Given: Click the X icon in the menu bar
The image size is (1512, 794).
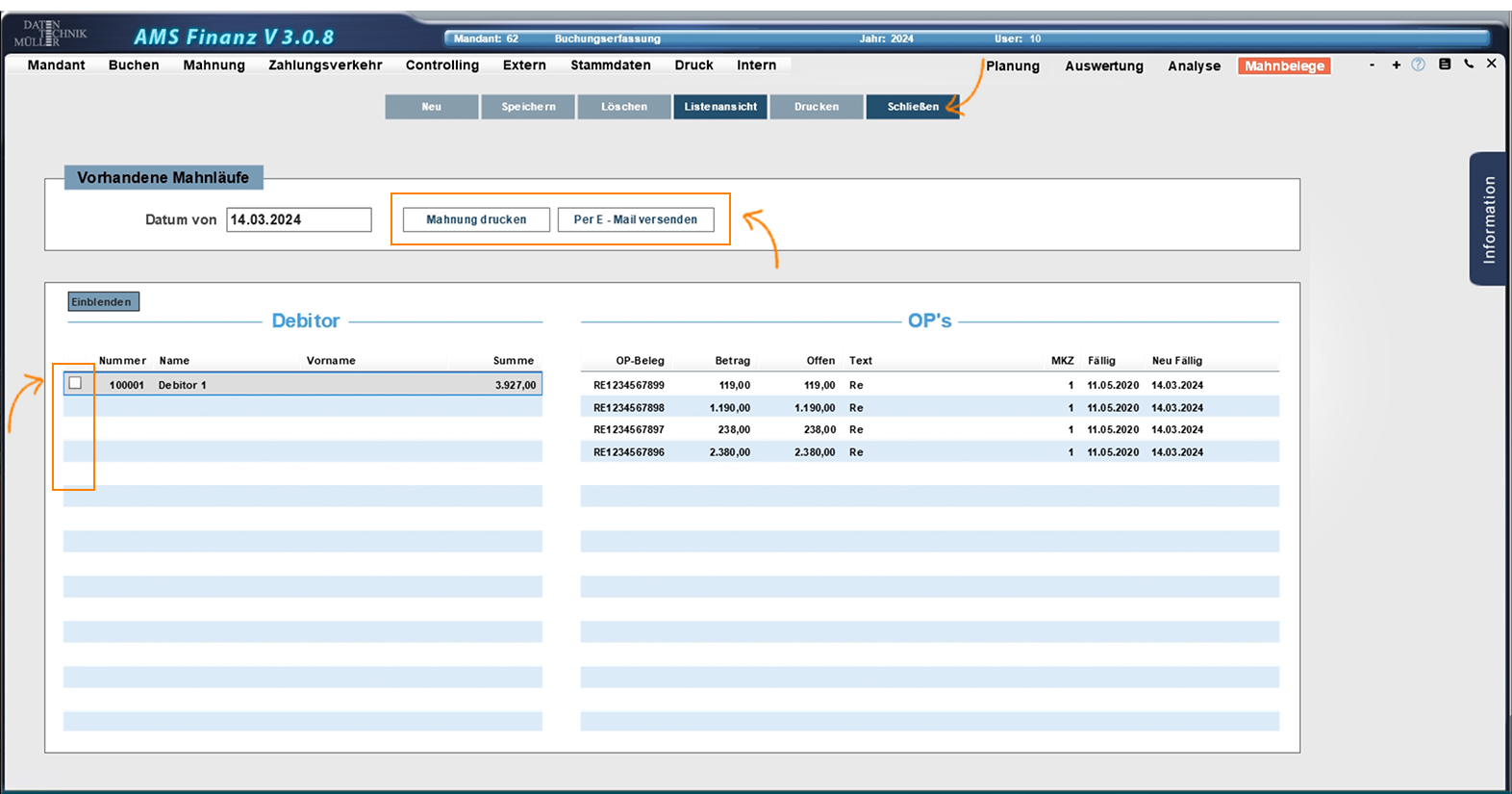Looking at the screenshot, I should 1491,64.
